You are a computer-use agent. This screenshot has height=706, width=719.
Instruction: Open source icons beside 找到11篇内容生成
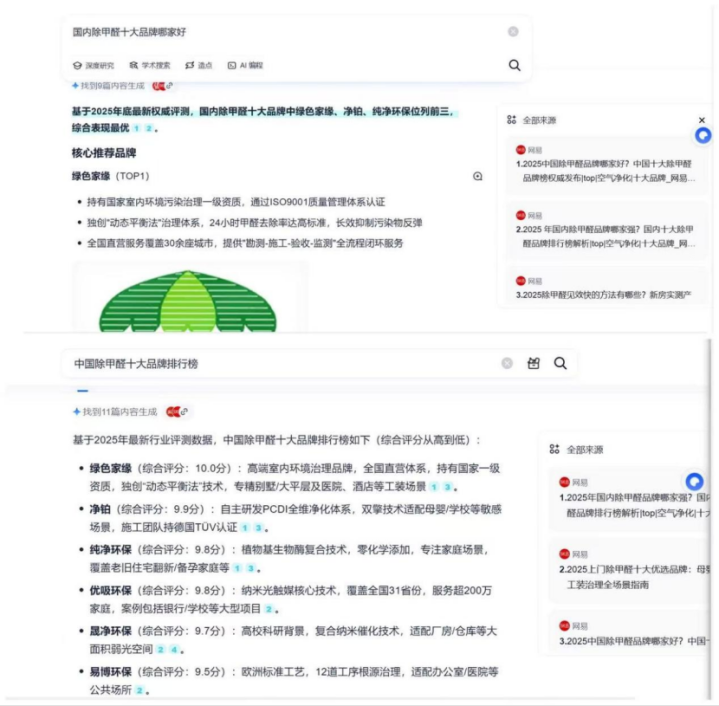pyautogui.click(x=177, y=412)
